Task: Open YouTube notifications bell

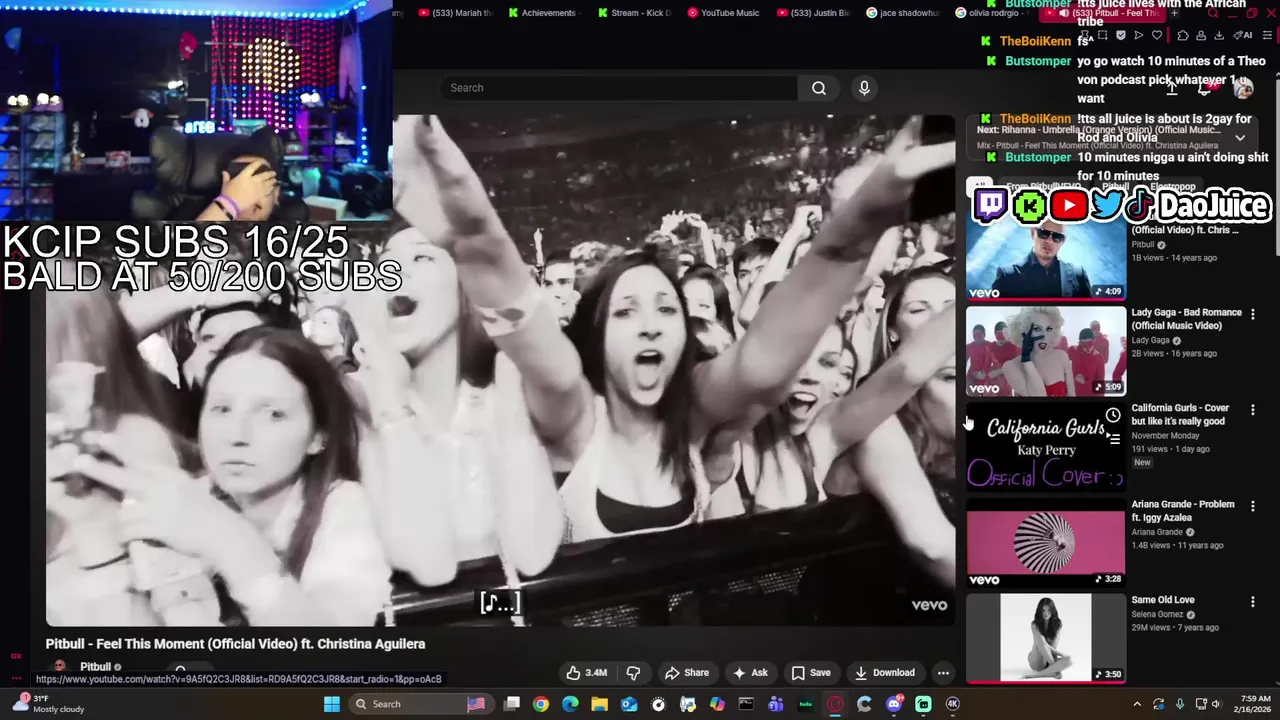Action: tap(1206, 88)
